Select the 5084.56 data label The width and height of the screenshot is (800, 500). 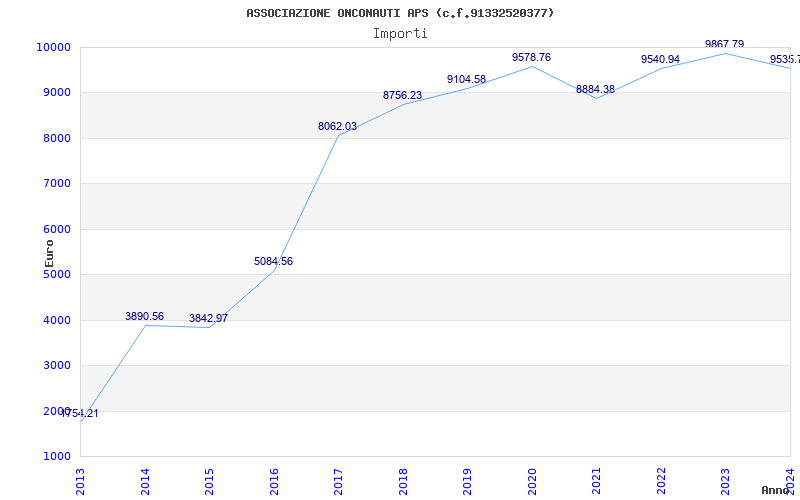tap(273, 261)
